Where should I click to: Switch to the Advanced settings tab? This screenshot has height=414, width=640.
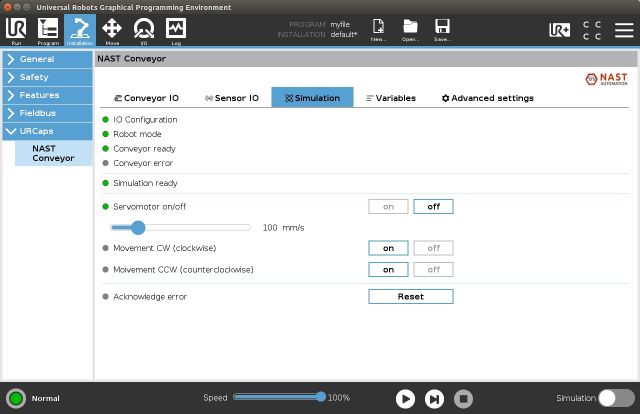487,98
